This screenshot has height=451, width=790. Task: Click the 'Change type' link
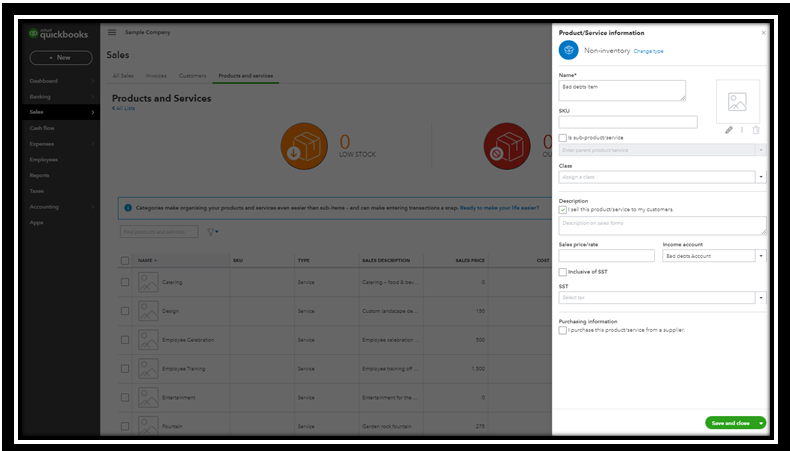point(648,51)
